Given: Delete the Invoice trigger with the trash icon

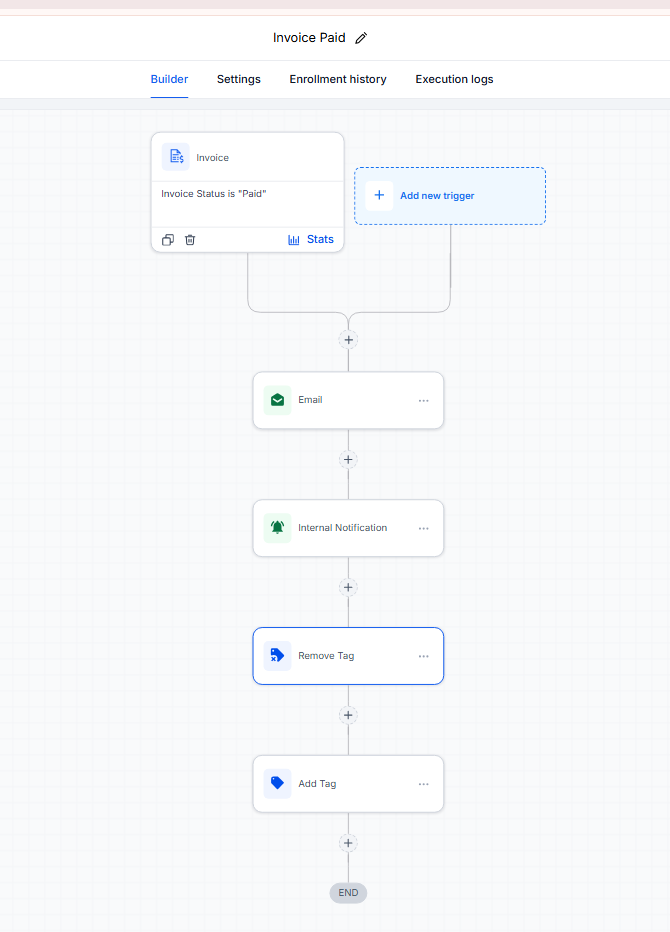Looking at the screenshot, I should [190, 240].
